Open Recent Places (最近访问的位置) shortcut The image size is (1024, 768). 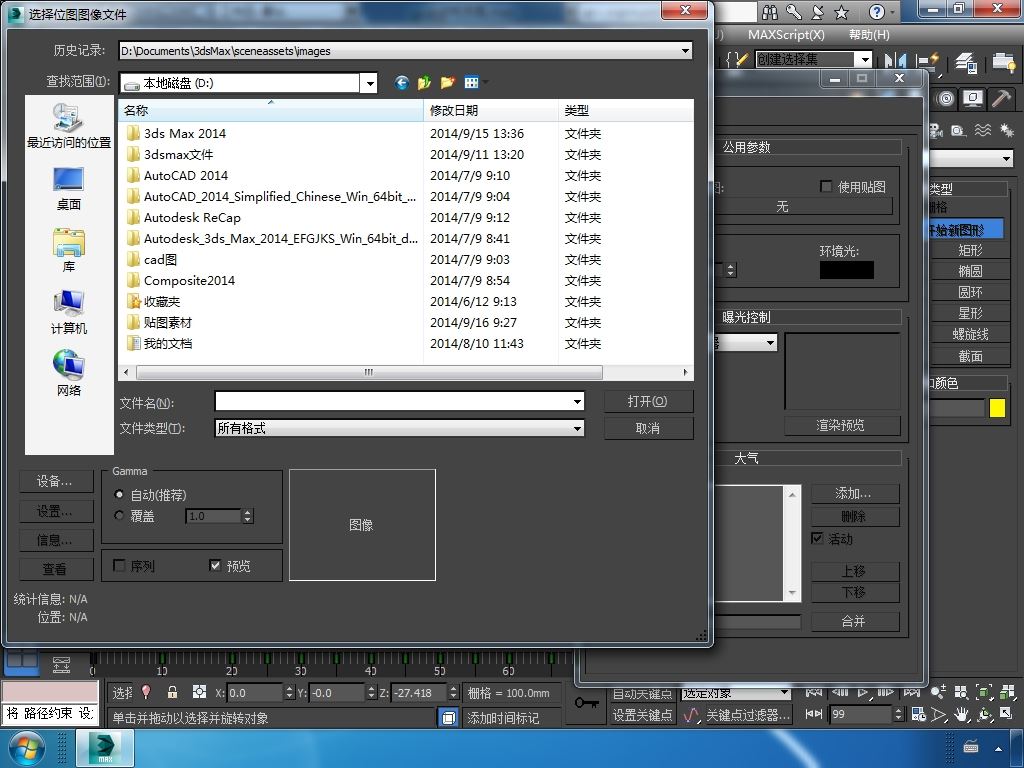pyautogui.click(x=69, y=126)
